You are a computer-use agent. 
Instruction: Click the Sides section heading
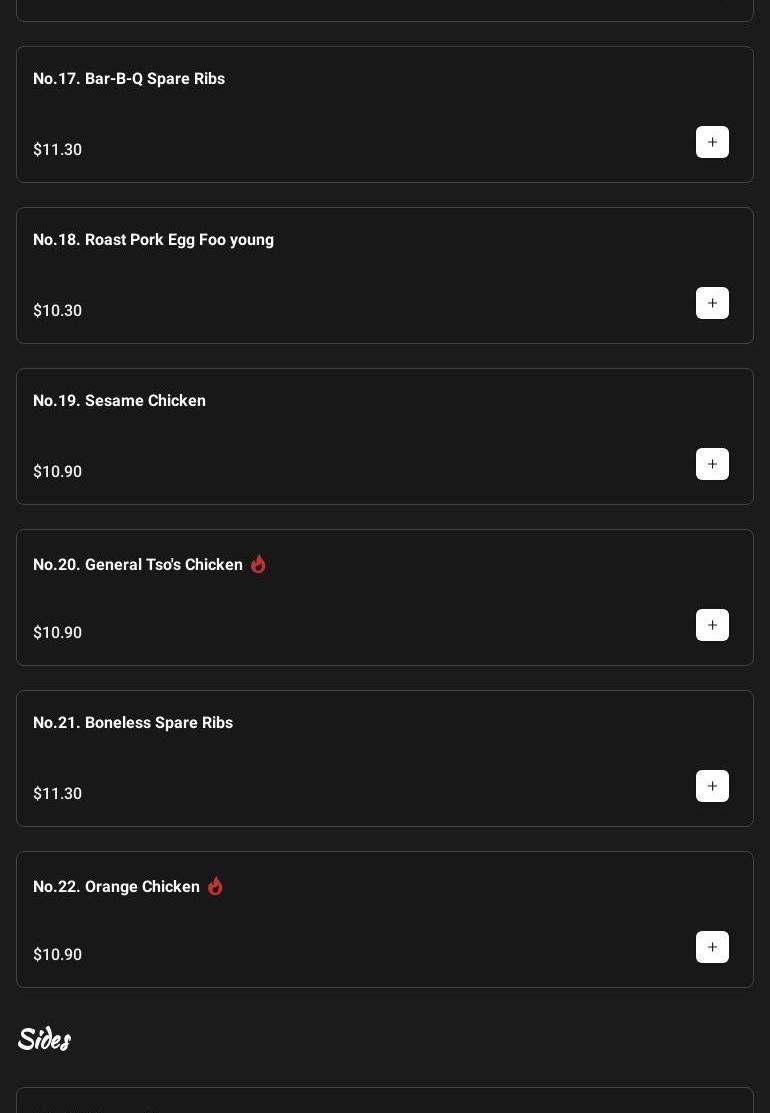tap(44, 1039)
